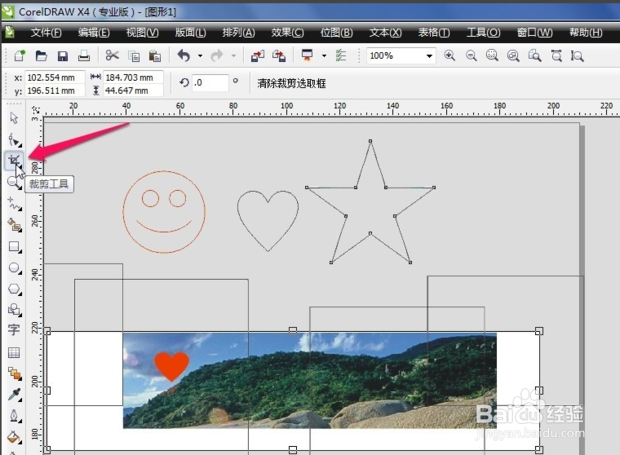Select the Table tool
Viewport: 620px width, 455px height.
[x=14, y=352]
